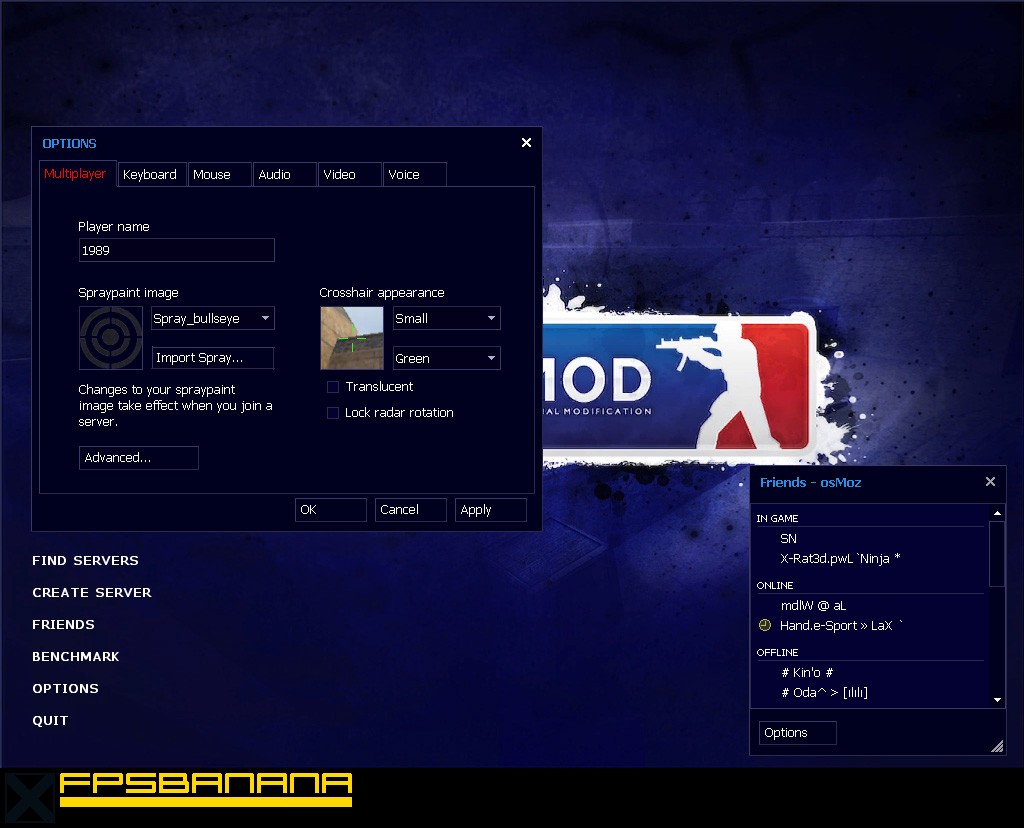
Task: Apply the current option changes
Action: tap(490, 509)
